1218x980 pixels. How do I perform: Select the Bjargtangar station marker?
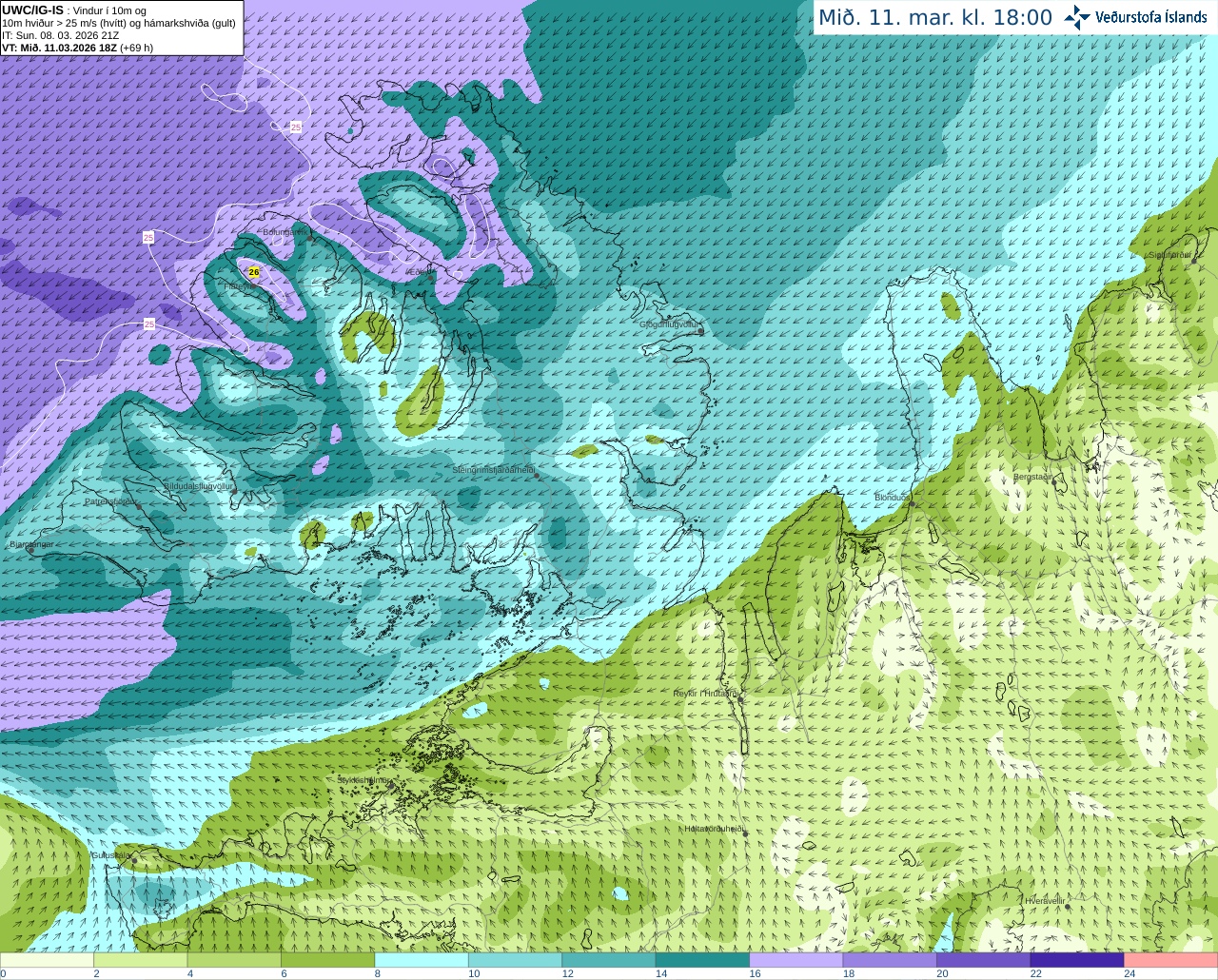pyautogui.click(x=30, y=550)
